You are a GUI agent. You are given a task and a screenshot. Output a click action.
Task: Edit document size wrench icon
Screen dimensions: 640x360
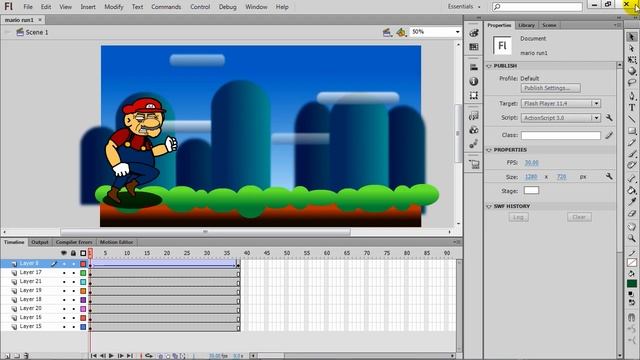(609, 176)
